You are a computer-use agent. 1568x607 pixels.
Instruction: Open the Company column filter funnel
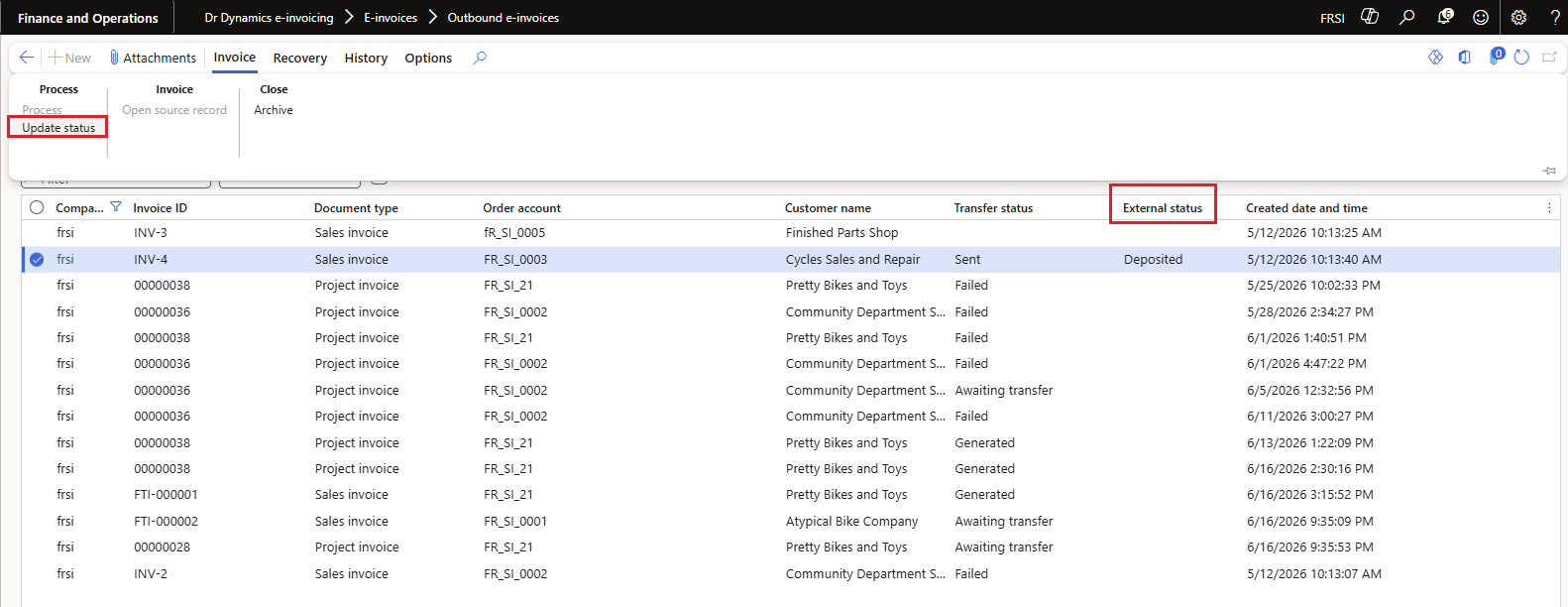pyautogui.click(x=116, y=207)
